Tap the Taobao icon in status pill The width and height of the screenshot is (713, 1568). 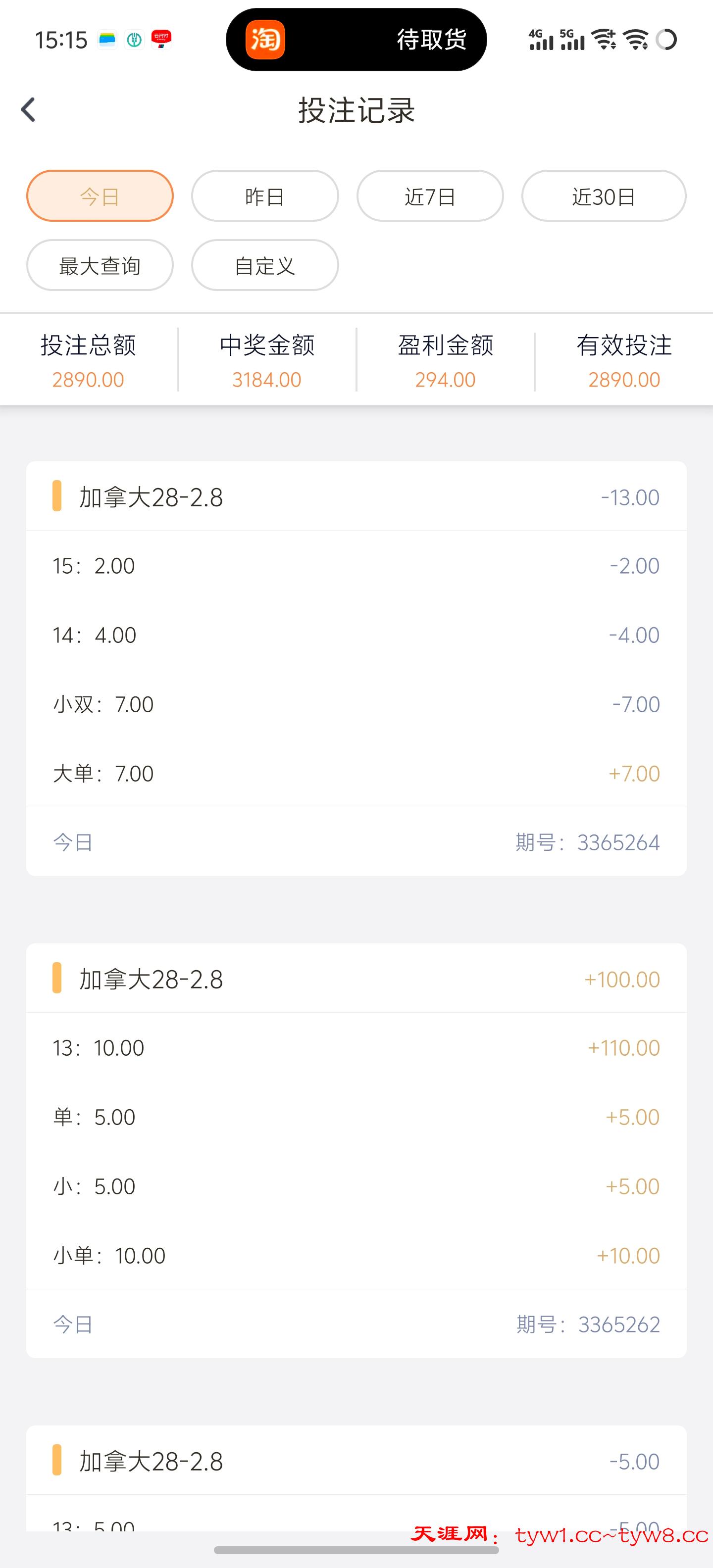pos(265,40)
